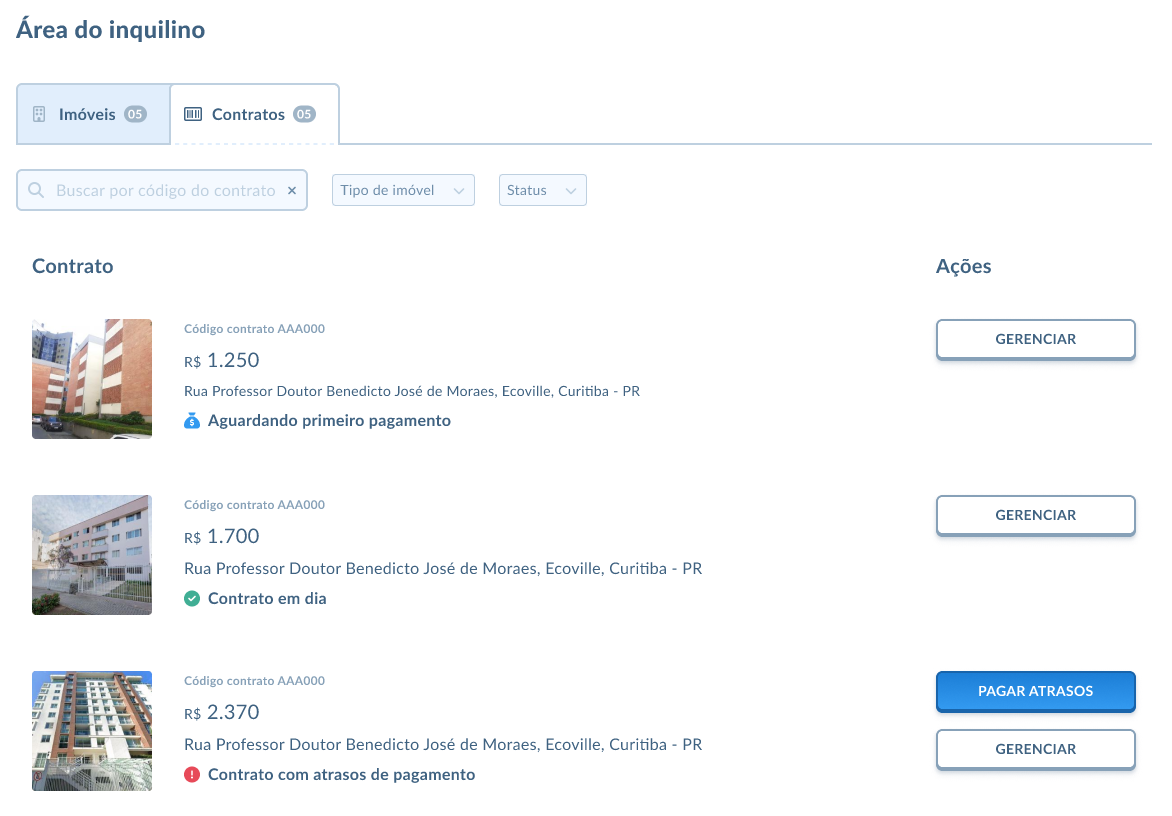Expand the Status filter dropdown
Image resolution: width=1172 pixels, height=816 pixels.
[542, 190]
